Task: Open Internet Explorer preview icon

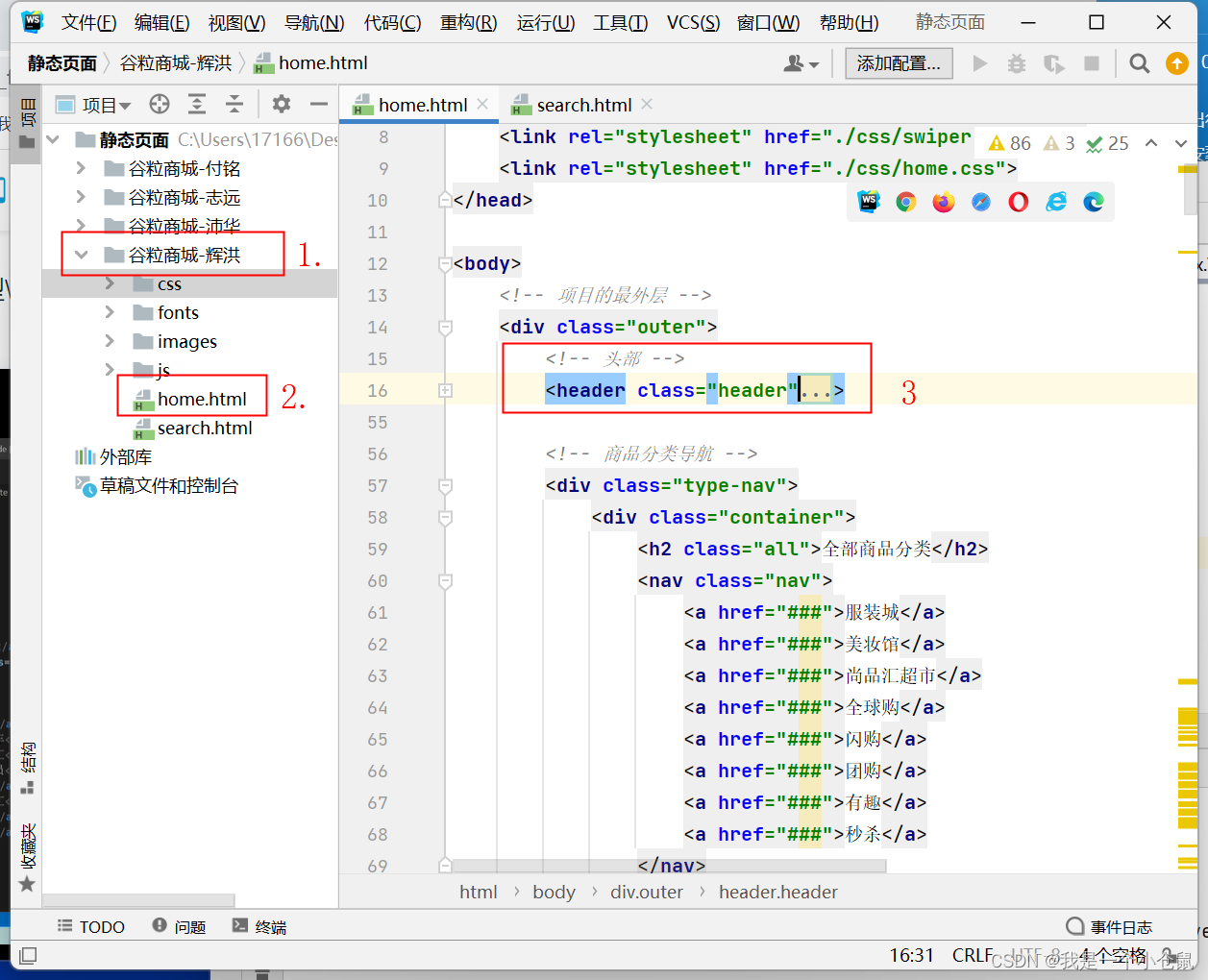Action: point(1056,202)
